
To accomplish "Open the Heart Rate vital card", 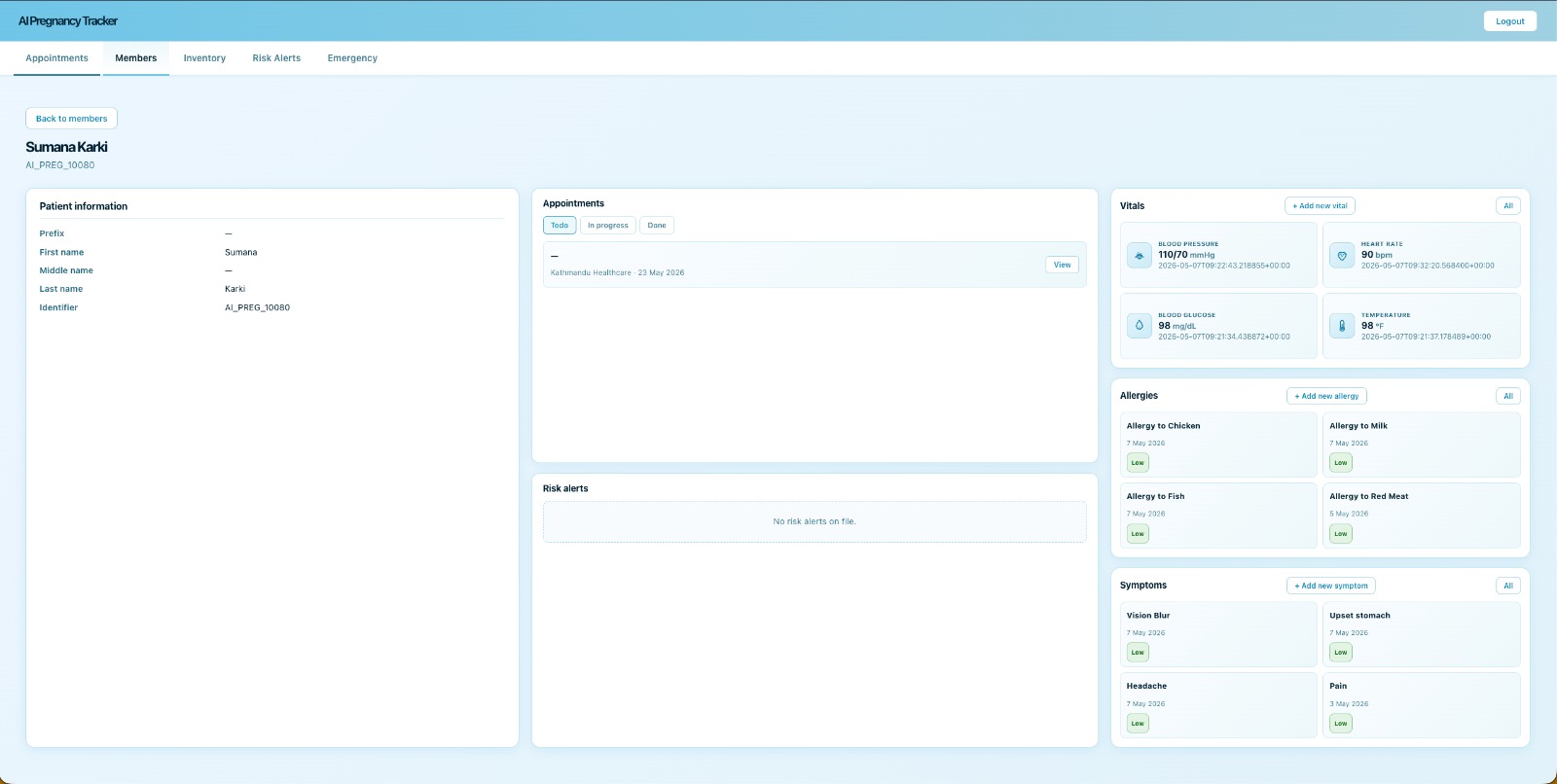I will pyautogui.click(x=1422, y=255).
